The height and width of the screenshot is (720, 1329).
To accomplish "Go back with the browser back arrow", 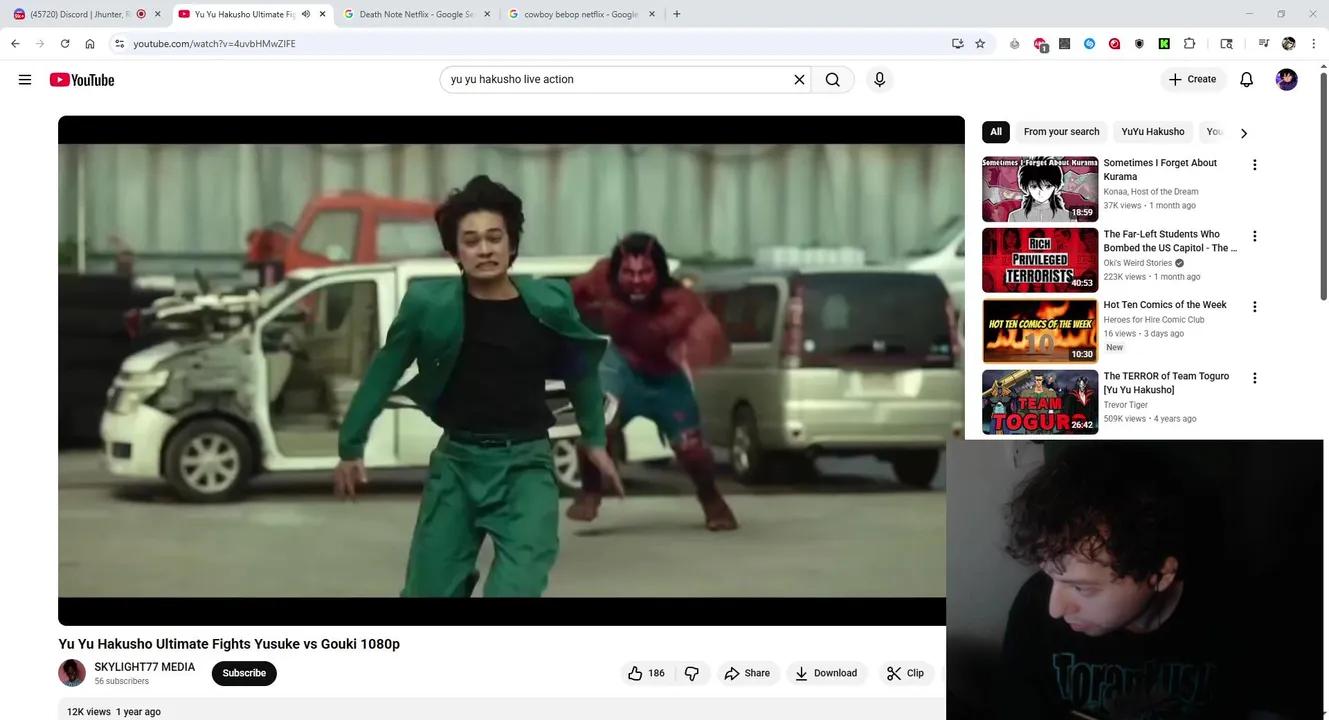I will point(15,44).
